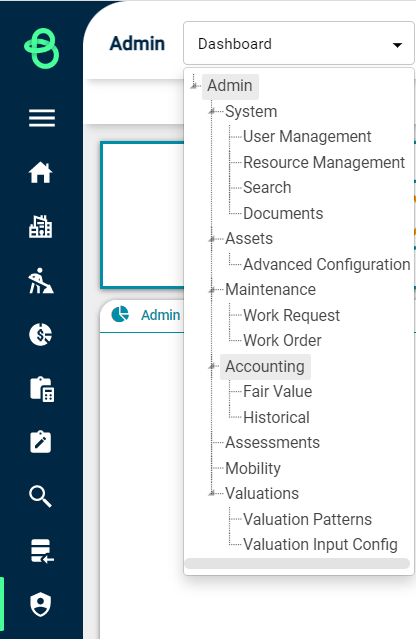Open the clipboard pencil assessments icon
Image resolution: width=416 pixels, height=639 pixels.
40,442
